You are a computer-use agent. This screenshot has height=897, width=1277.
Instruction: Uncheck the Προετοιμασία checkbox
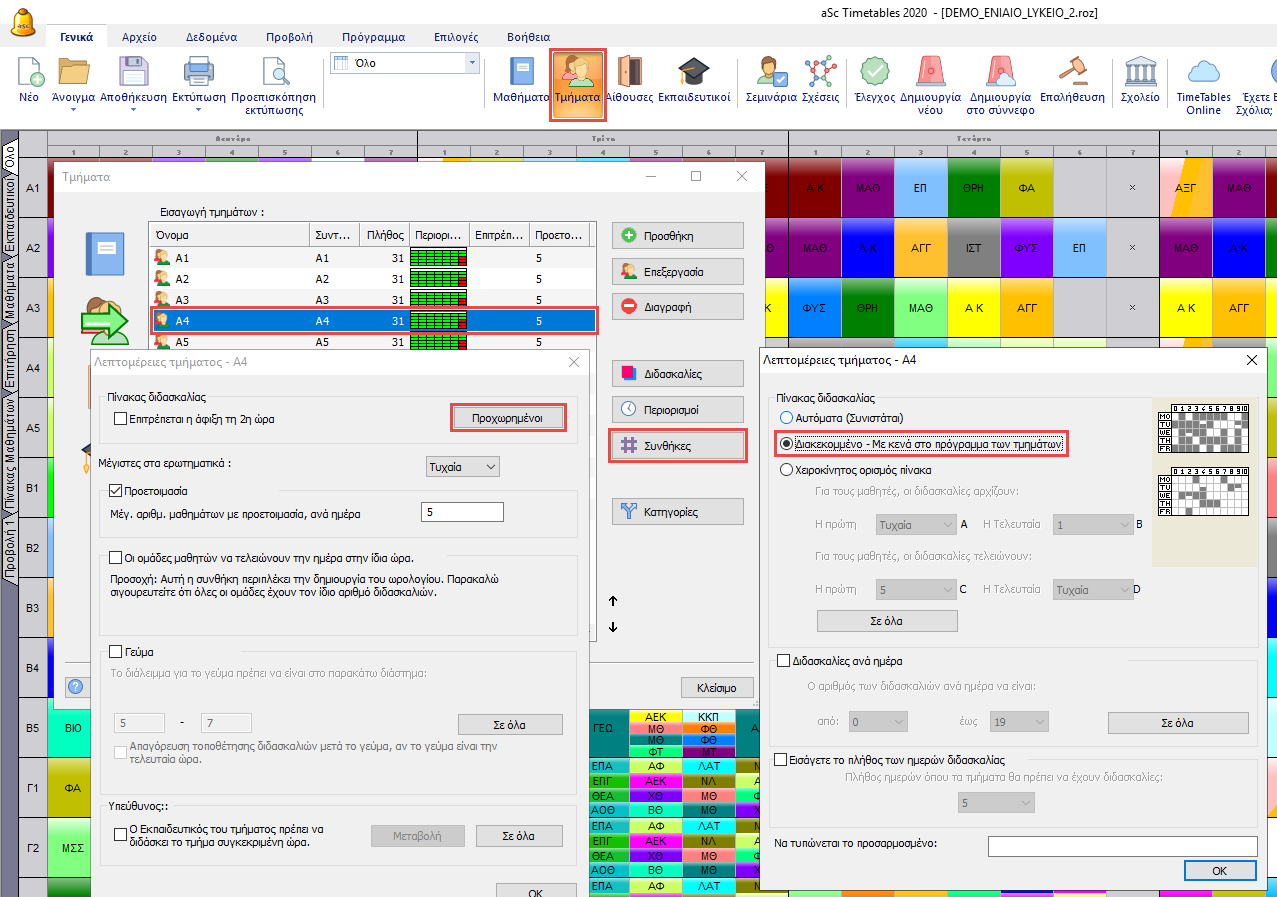(x=117, y=491)
